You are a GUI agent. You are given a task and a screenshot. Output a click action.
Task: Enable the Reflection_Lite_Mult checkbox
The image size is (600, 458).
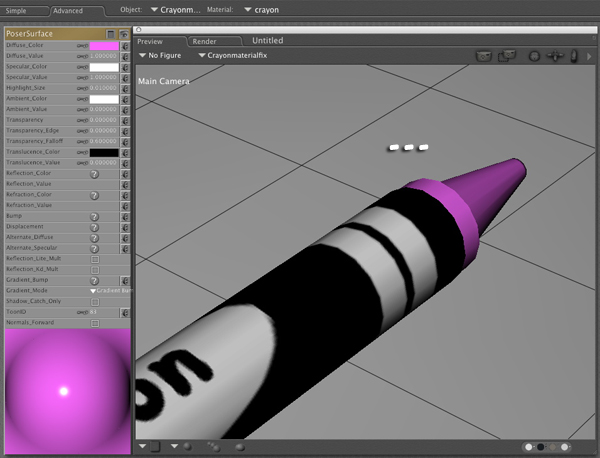coord(95,259)
